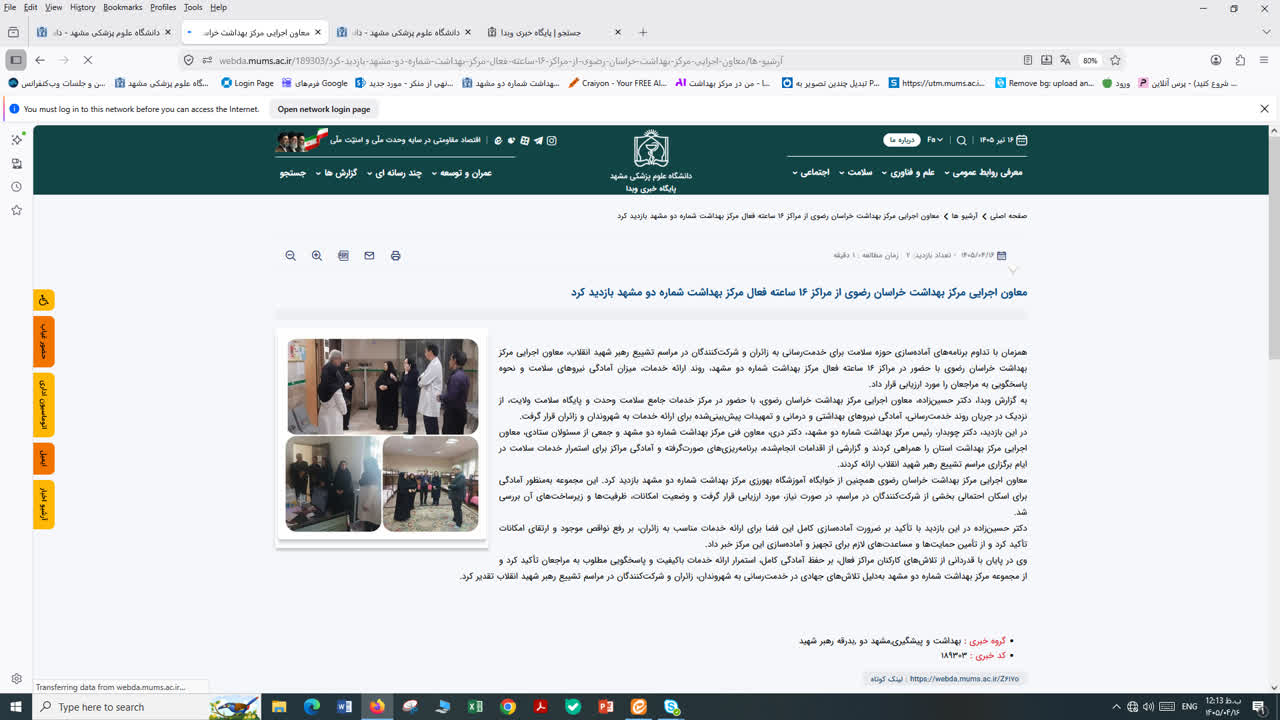Launch Google Chrome from the taskbar

point(508,707)
